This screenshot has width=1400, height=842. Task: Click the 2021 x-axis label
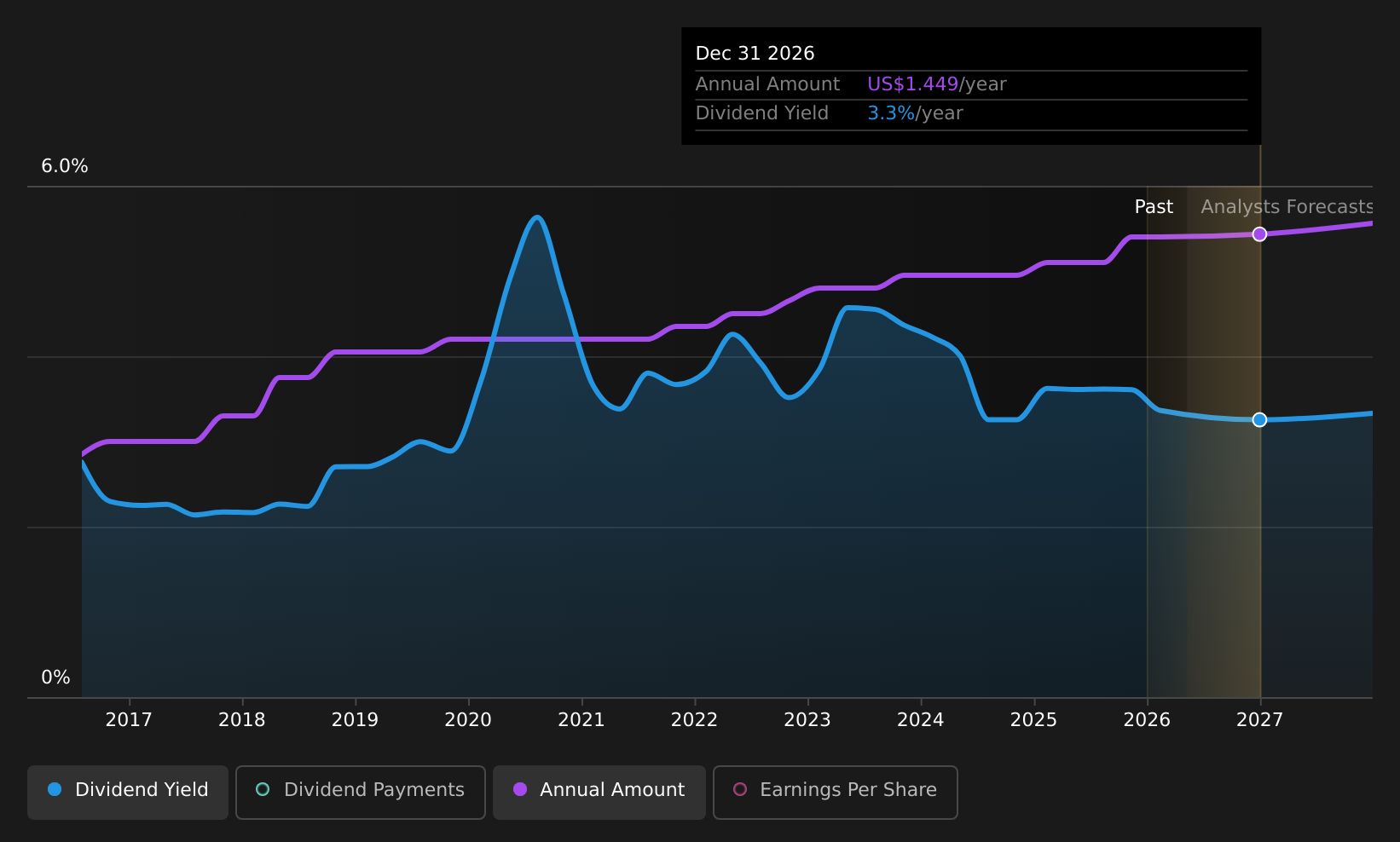[x=581, y=720]
